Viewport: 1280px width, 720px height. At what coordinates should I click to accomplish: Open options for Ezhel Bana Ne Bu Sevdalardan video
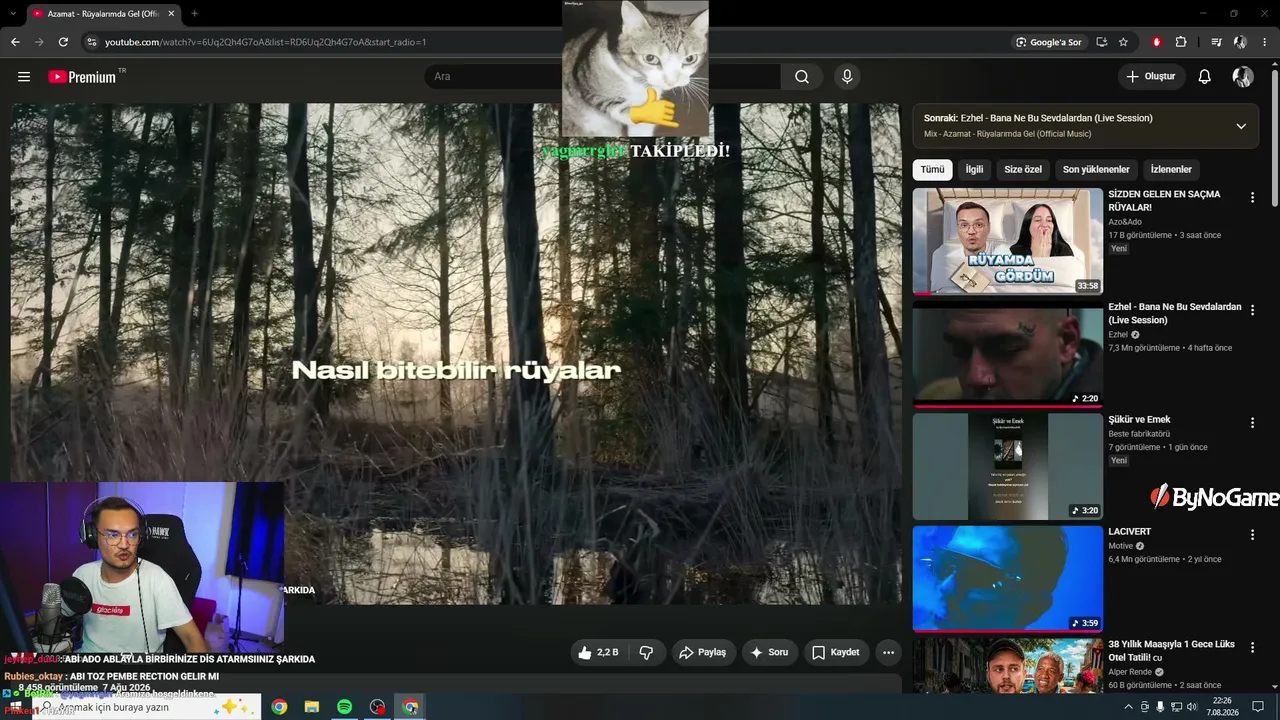tap(1252, 311)
